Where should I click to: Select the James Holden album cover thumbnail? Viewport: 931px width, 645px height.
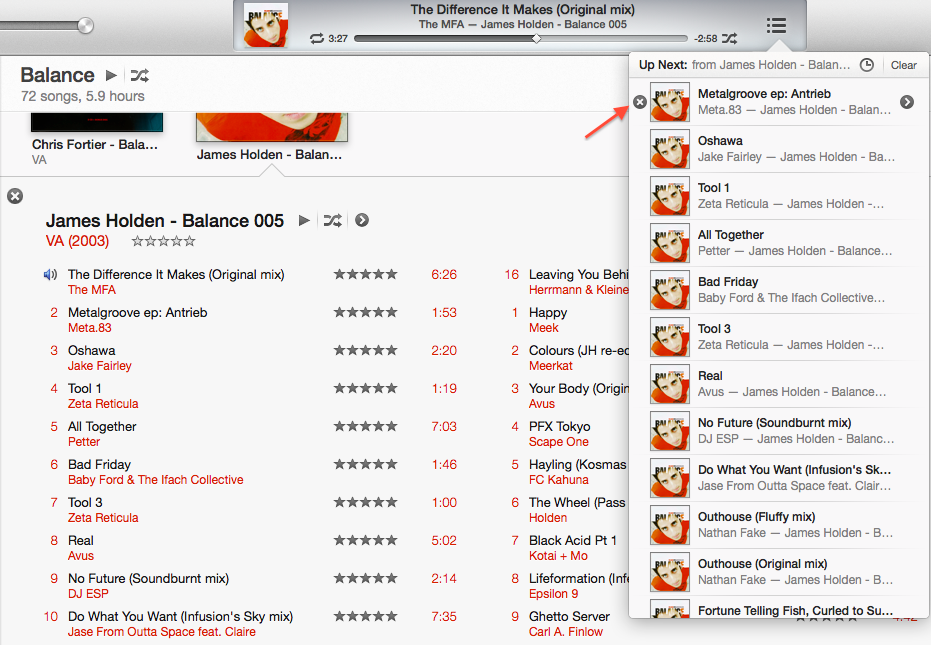tap(271, 127)
